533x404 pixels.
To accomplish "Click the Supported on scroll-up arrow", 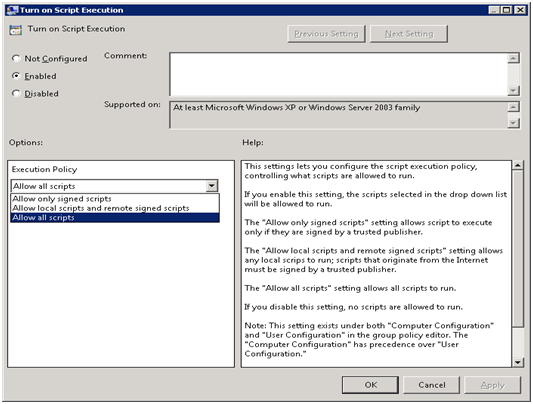I will point(513,107).
